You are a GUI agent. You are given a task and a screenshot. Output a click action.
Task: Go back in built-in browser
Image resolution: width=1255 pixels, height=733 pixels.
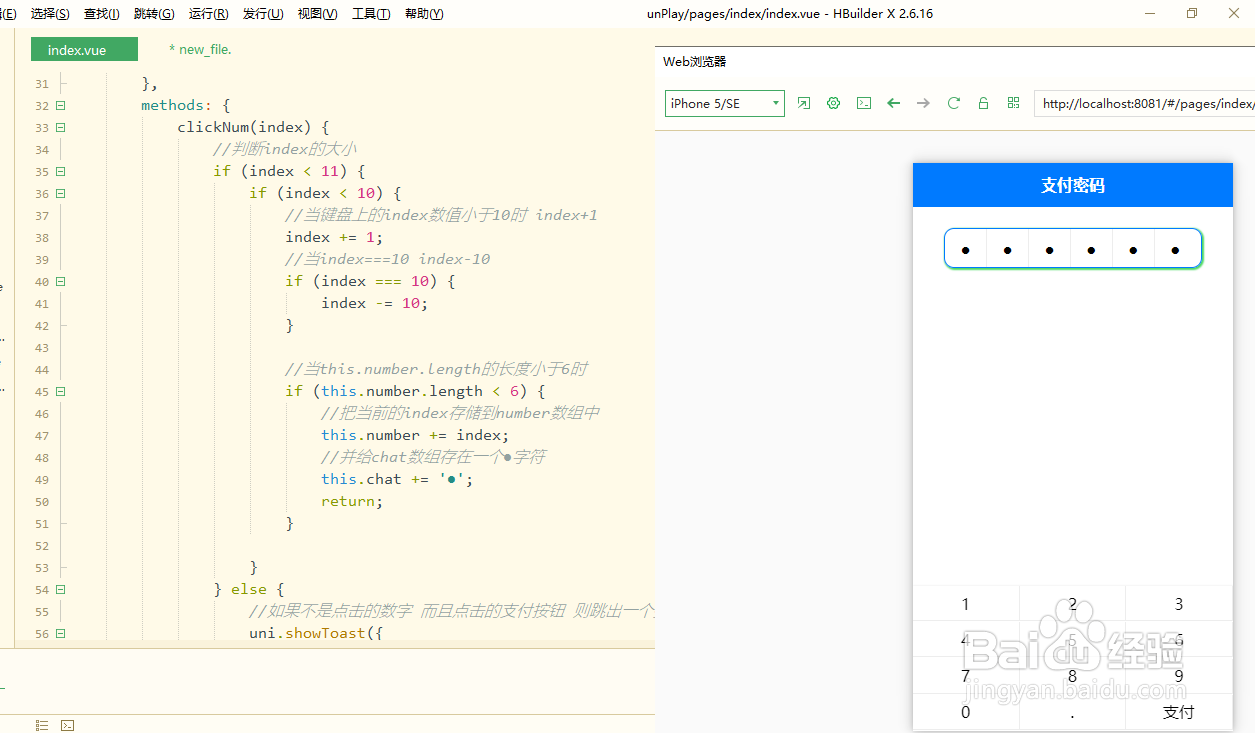tap(894, 103)
